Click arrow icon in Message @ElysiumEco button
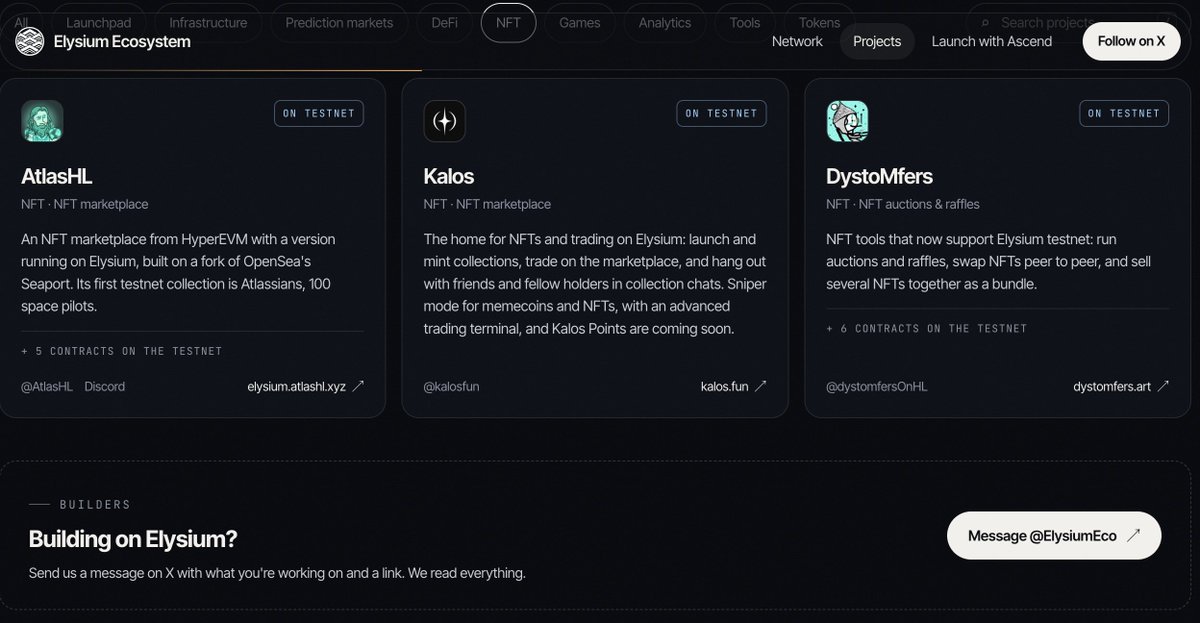This screenshot has height=623, width=1200. click(x=1133, y=536)
